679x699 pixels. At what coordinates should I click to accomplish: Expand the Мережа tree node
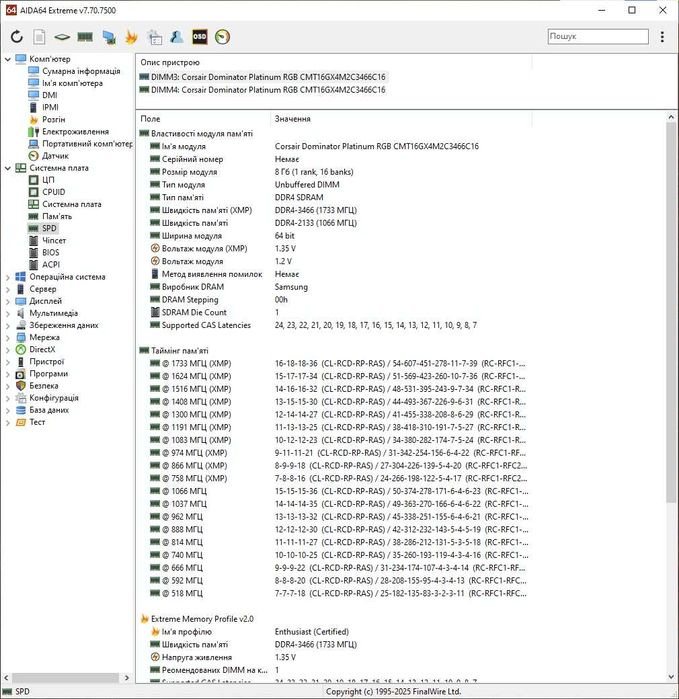click(8, 337)
